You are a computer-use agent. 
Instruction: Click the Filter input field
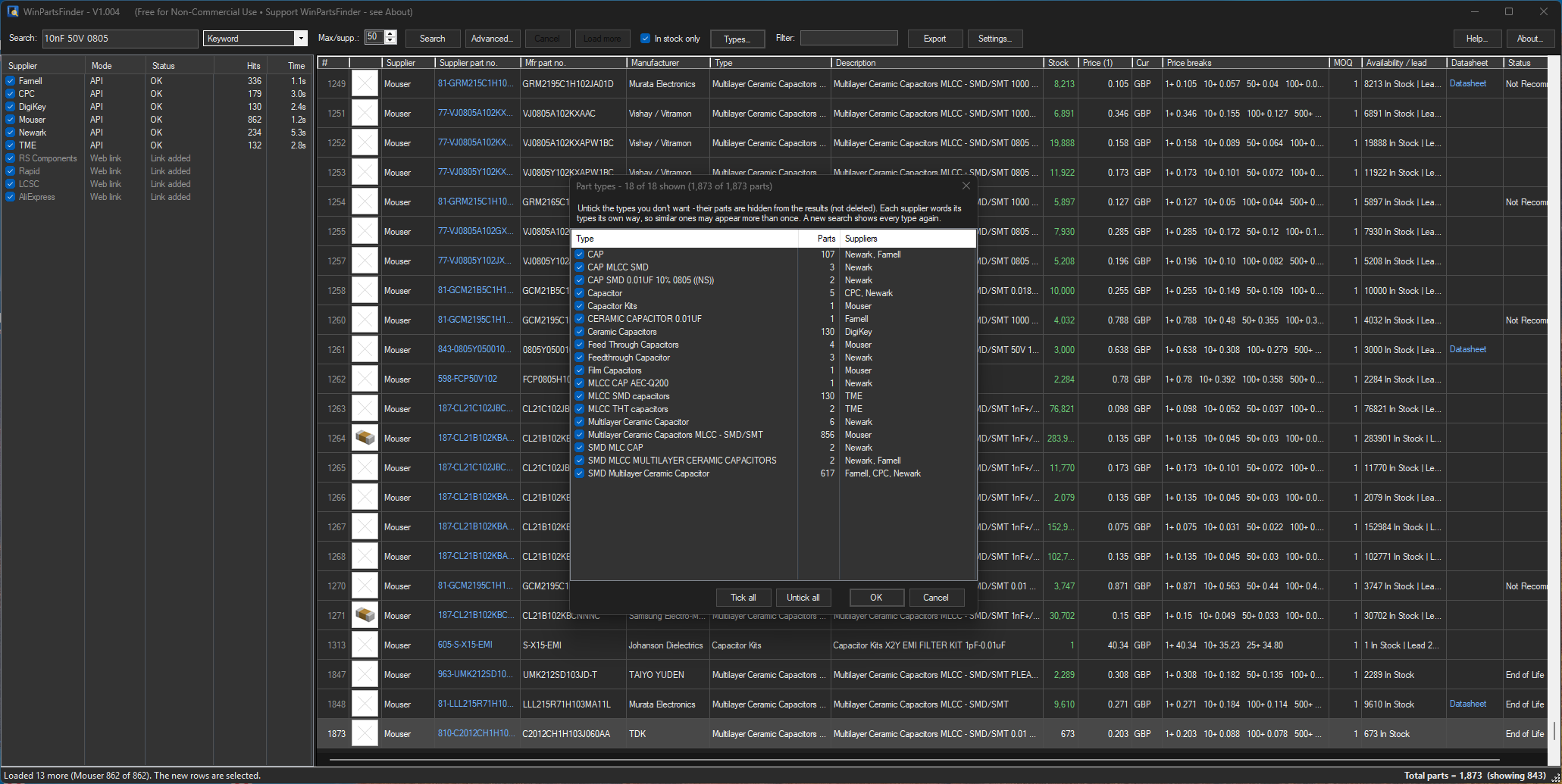tap(849, 38)
